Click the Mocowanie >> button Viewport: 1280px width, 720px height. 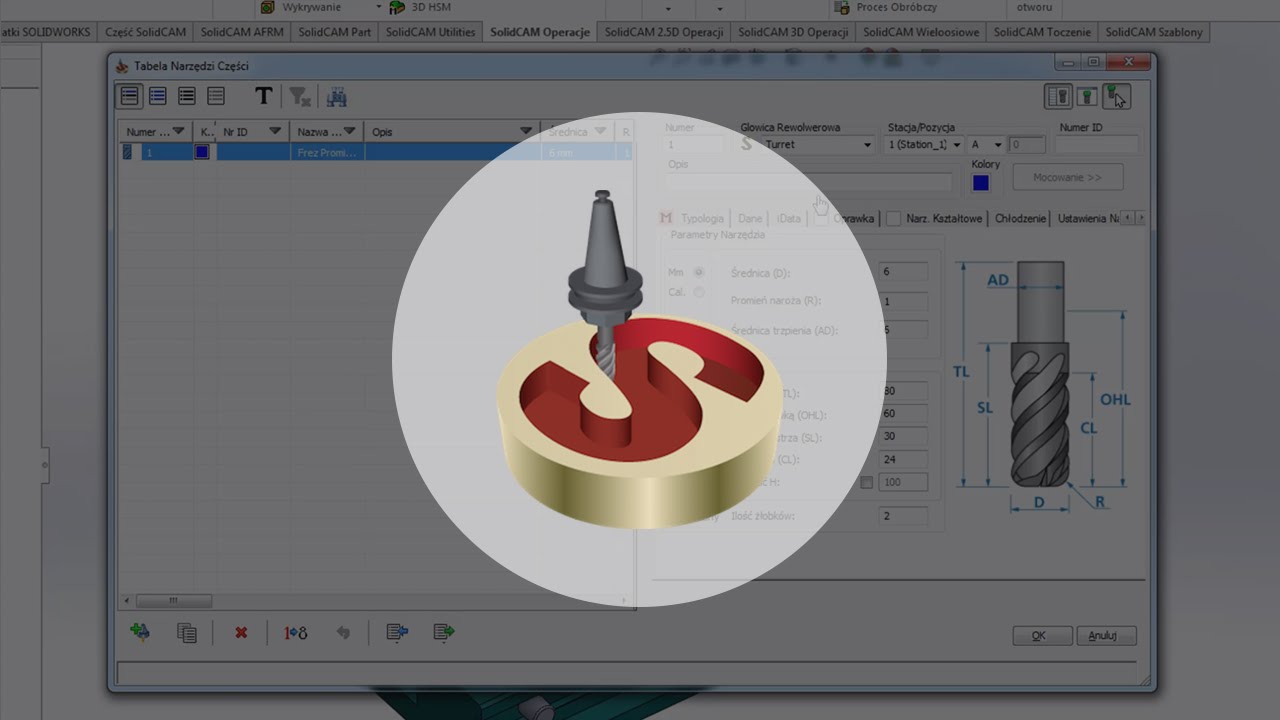[x=1067, y=178]
